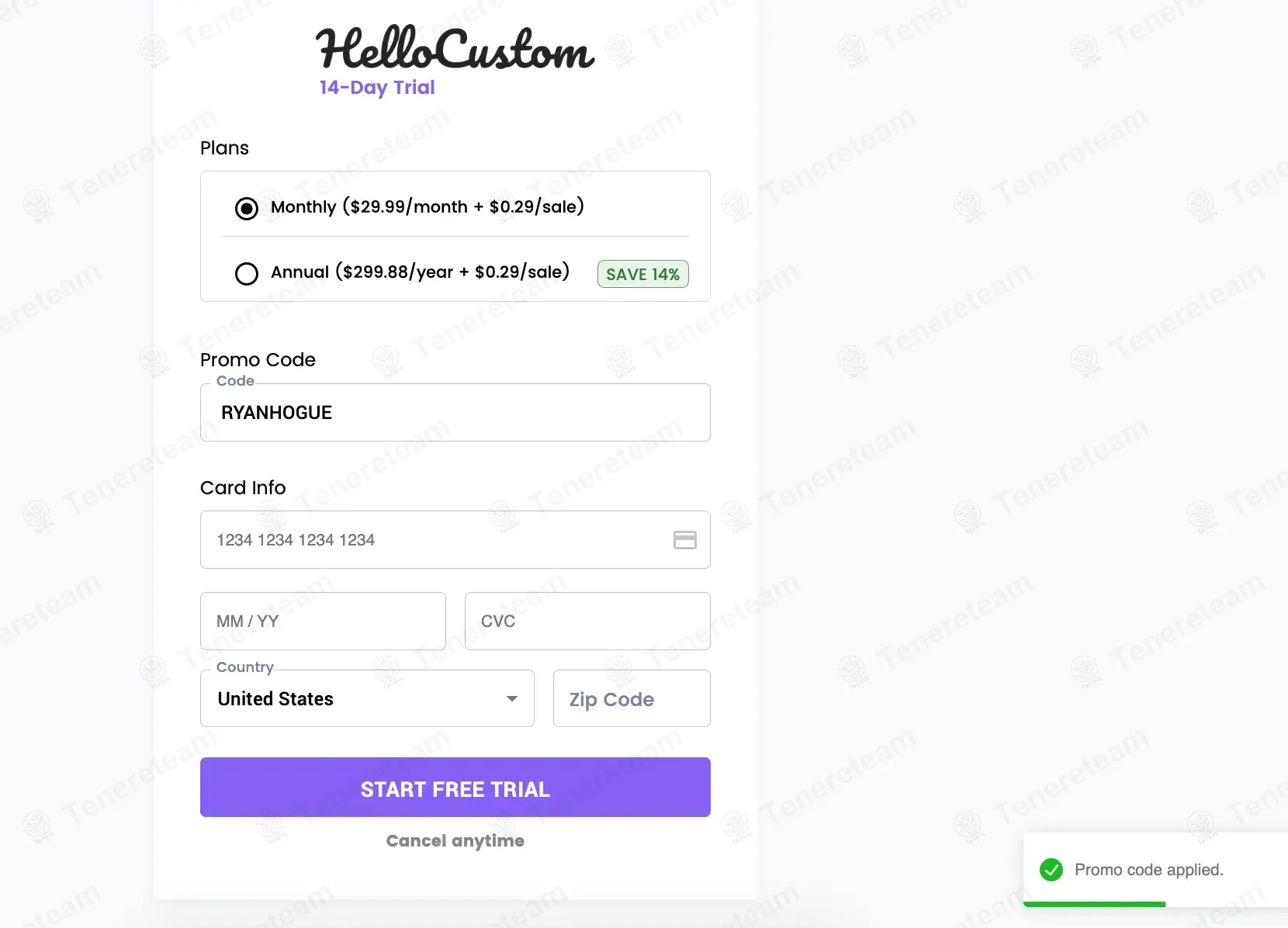
Task: Click the 14-Day Trial heading
Action: [377, 88]
